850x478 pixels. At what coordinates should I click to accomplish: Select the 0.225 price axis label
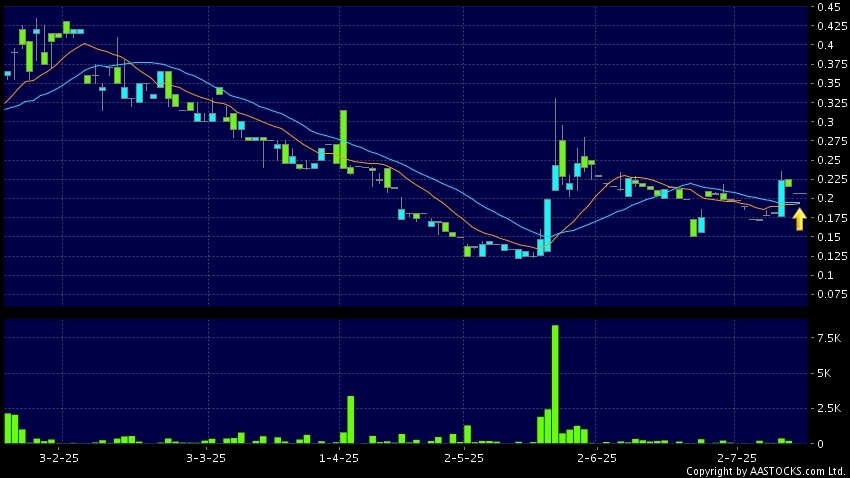click(832, 179)
